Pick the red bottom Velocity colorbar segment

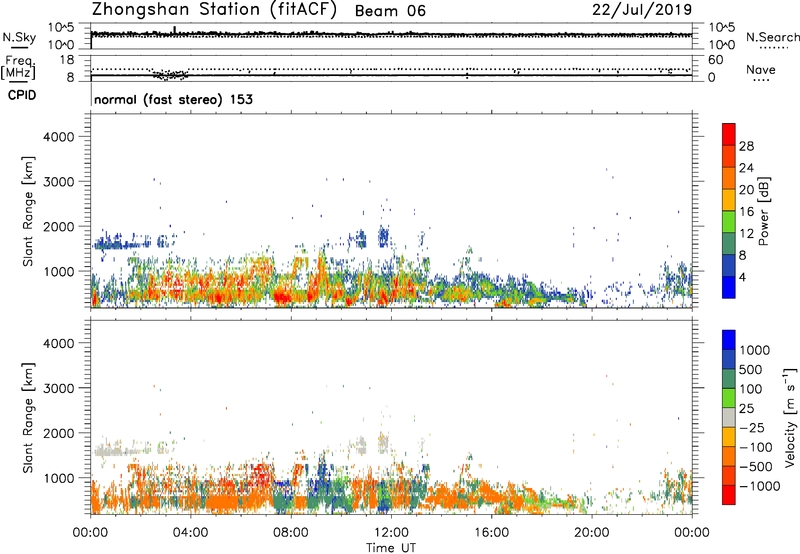click(729, 495)
